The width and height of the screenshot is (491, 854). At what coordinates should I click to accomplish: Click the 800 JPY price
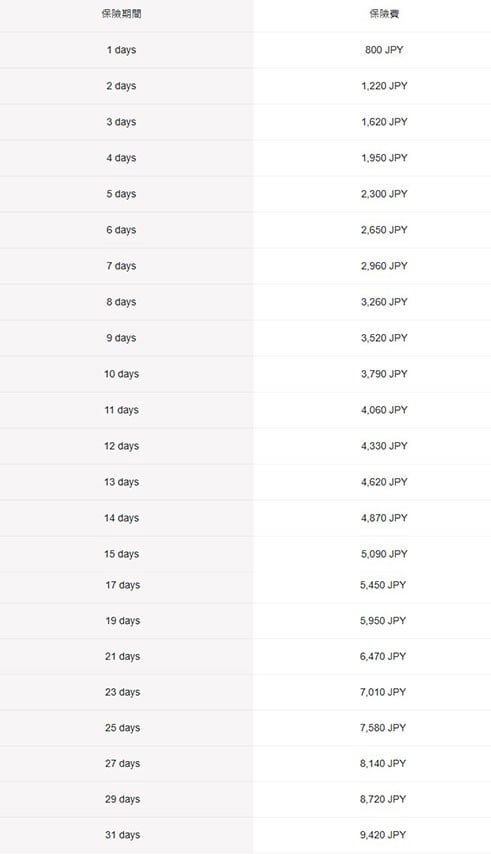pyautogui.click(x=384, y=50)
